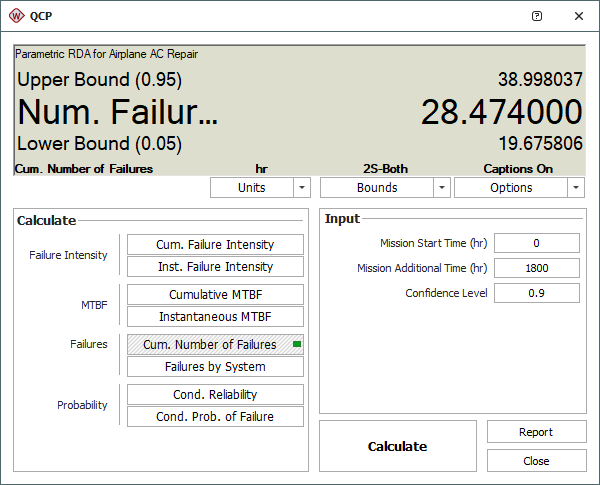
Task: Select Cond. Prob. of Failure option
Action: pos(215,417)
